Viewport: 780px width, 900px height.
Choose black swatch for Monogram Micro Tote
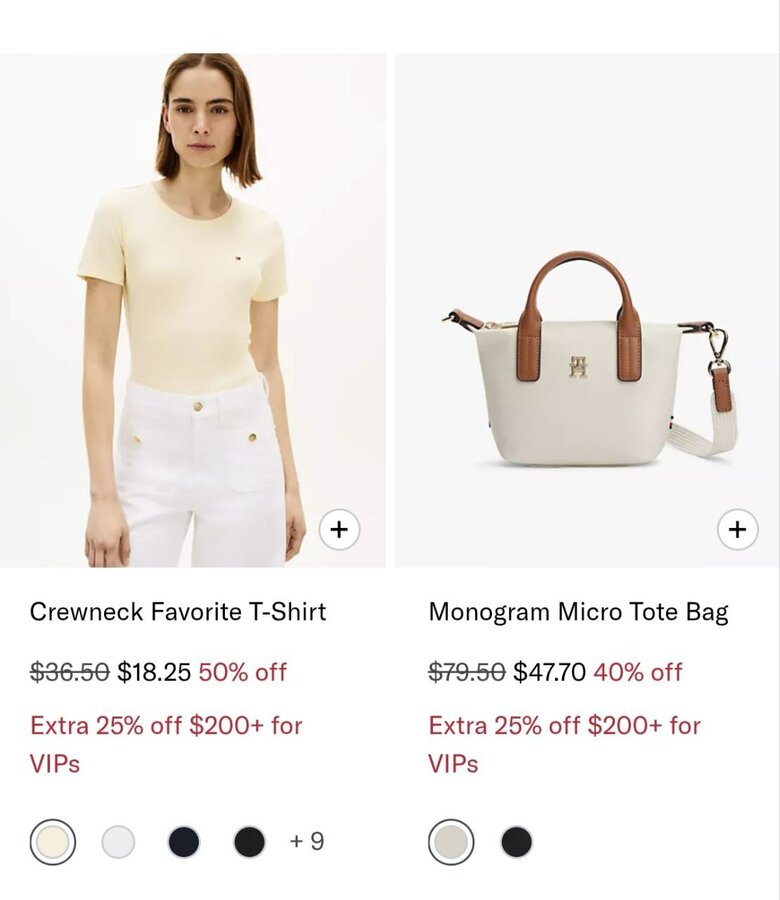coord(517,842)
